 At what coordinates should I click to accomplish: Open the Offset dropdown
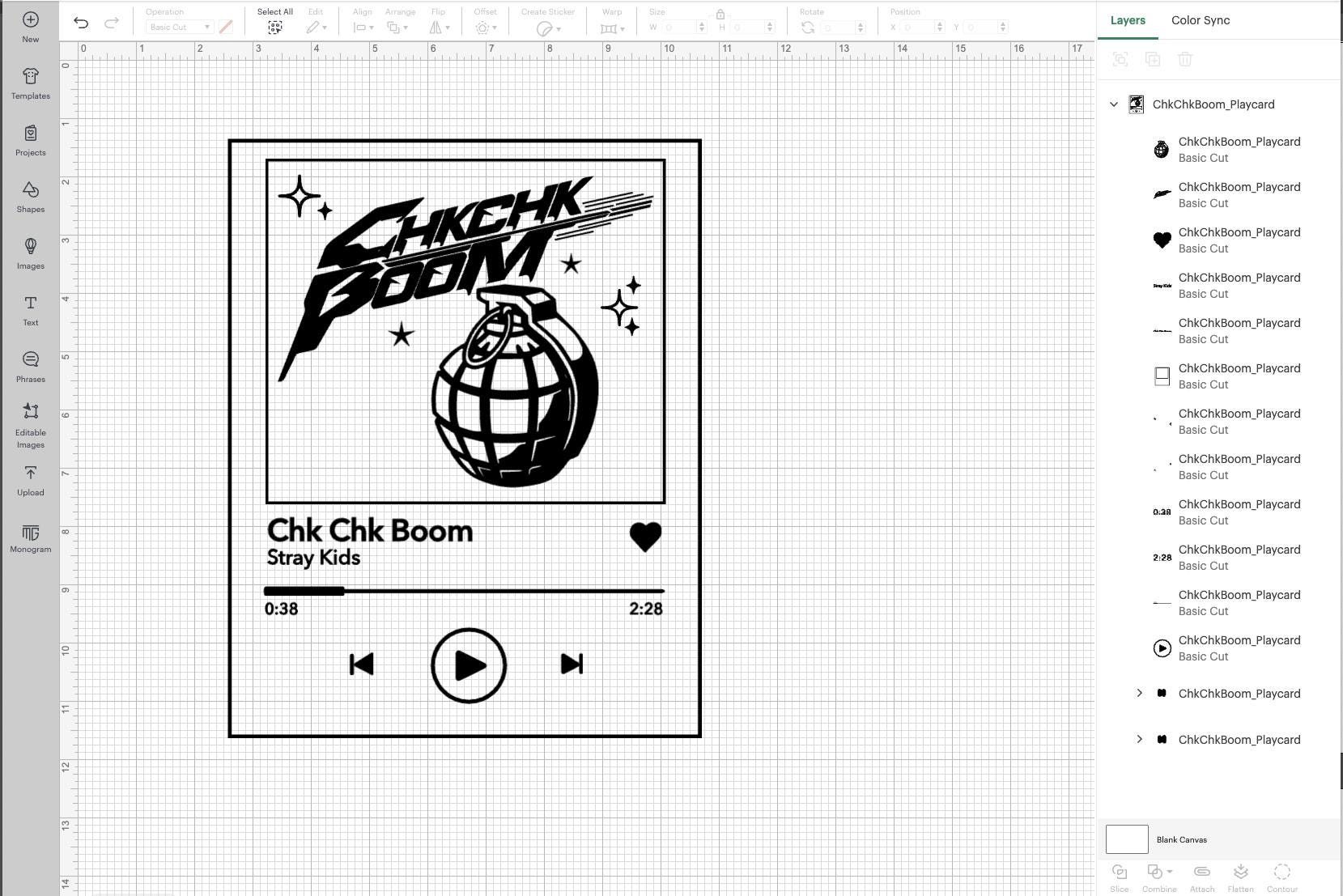(x=486, y=28)
